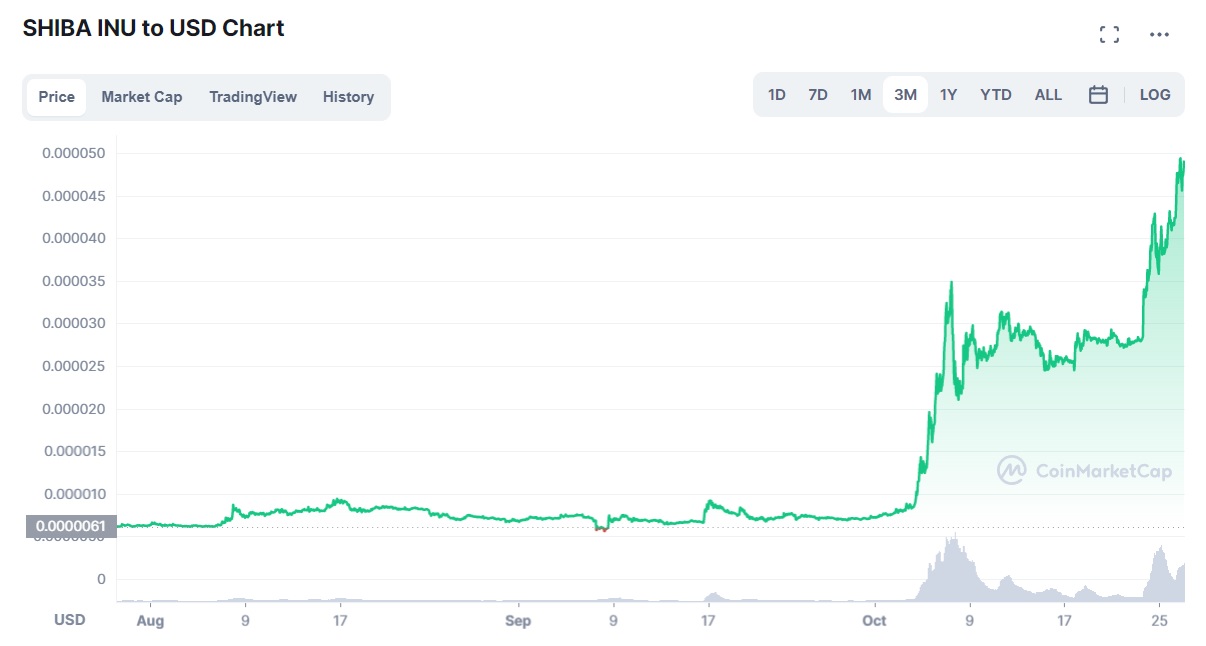Select the 7D time range

(818, 95)
